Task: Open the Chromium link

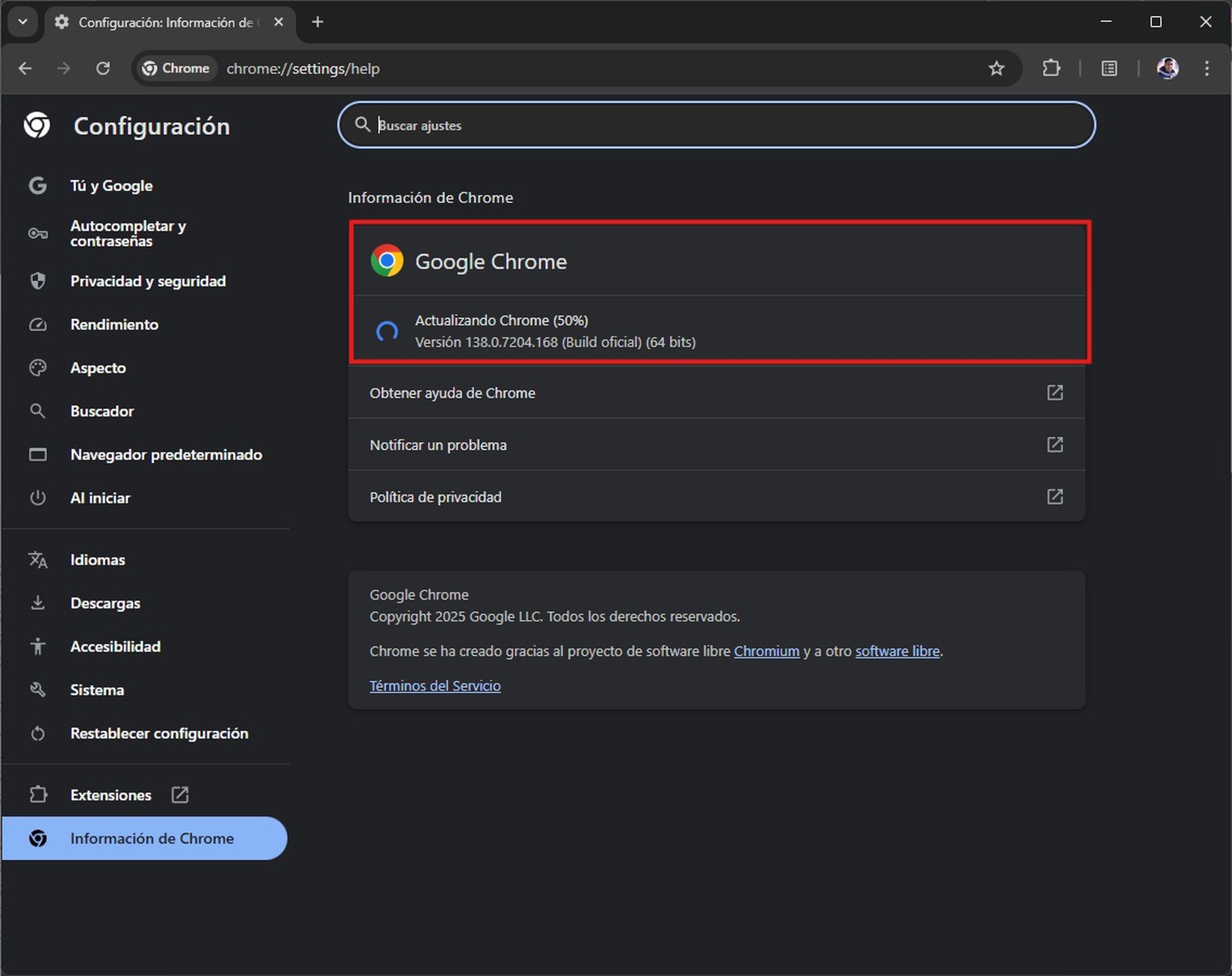Action: 766,651
